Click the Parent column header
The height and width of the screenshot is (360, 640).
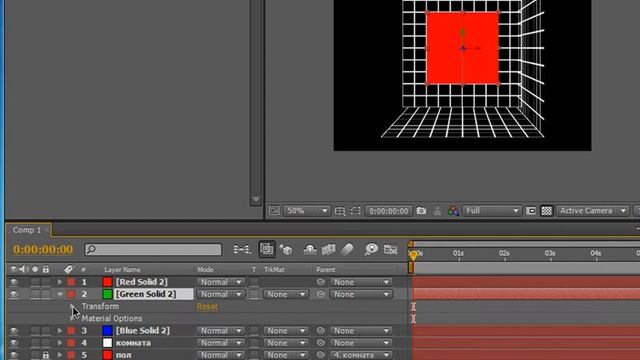pyautogui.click(x=326, y=269)
